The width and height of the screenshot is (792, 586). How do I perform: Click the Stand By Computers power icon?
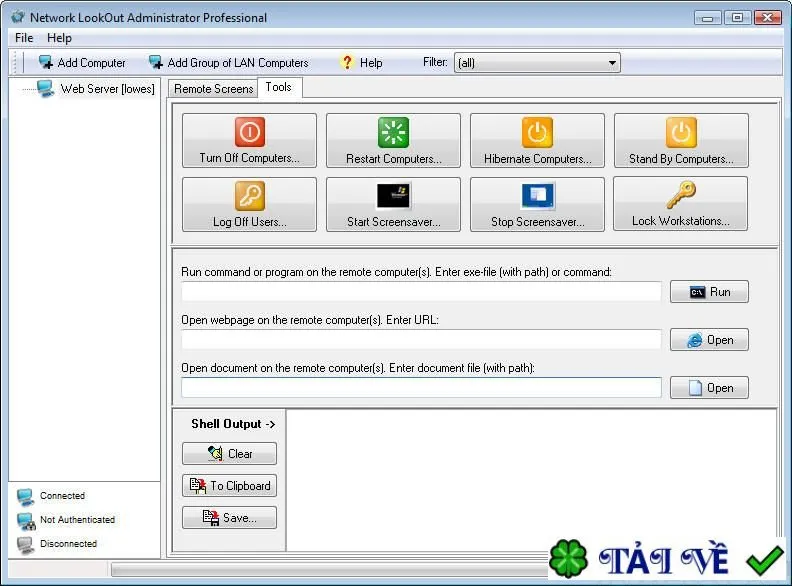681,132
